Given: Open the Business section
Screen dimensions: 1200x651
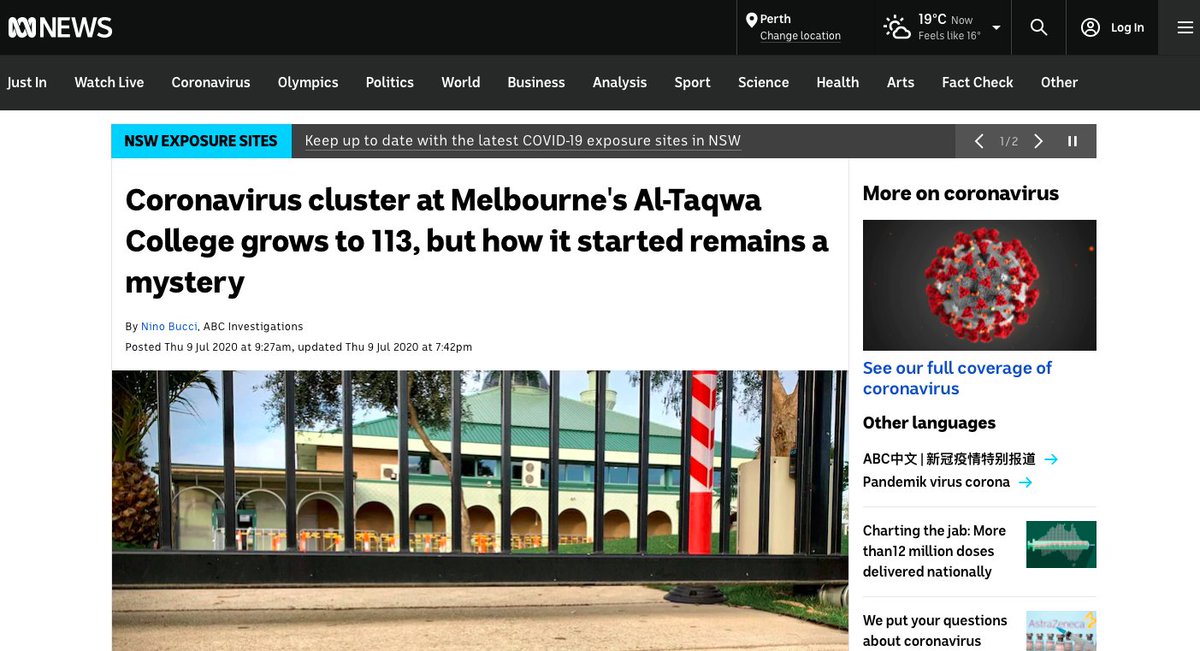Looking at the screenshot, I should point(536,82).
